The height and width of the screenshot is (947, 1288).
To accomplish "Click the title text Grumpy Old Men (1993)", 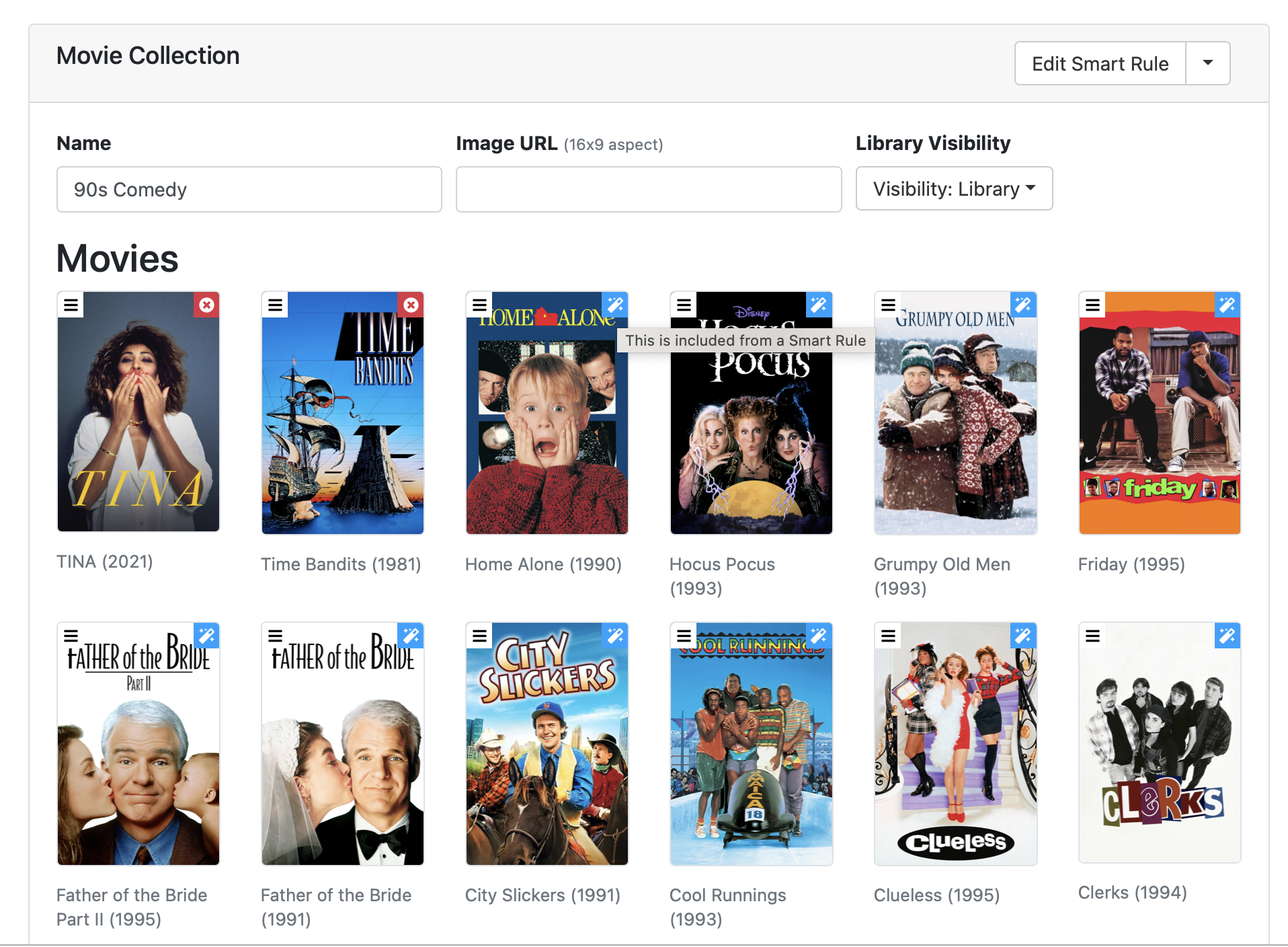I will [942, 576].
